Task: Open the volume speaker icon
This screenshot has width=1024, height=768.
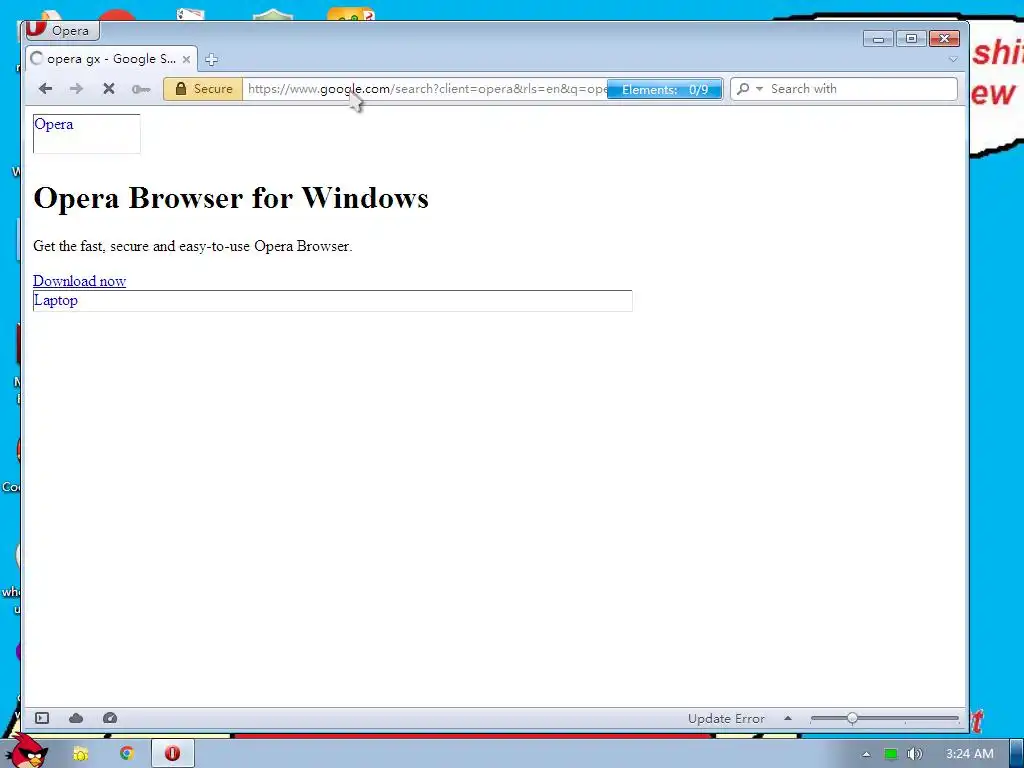Action: pyautogui.click(x=914, y=754)
